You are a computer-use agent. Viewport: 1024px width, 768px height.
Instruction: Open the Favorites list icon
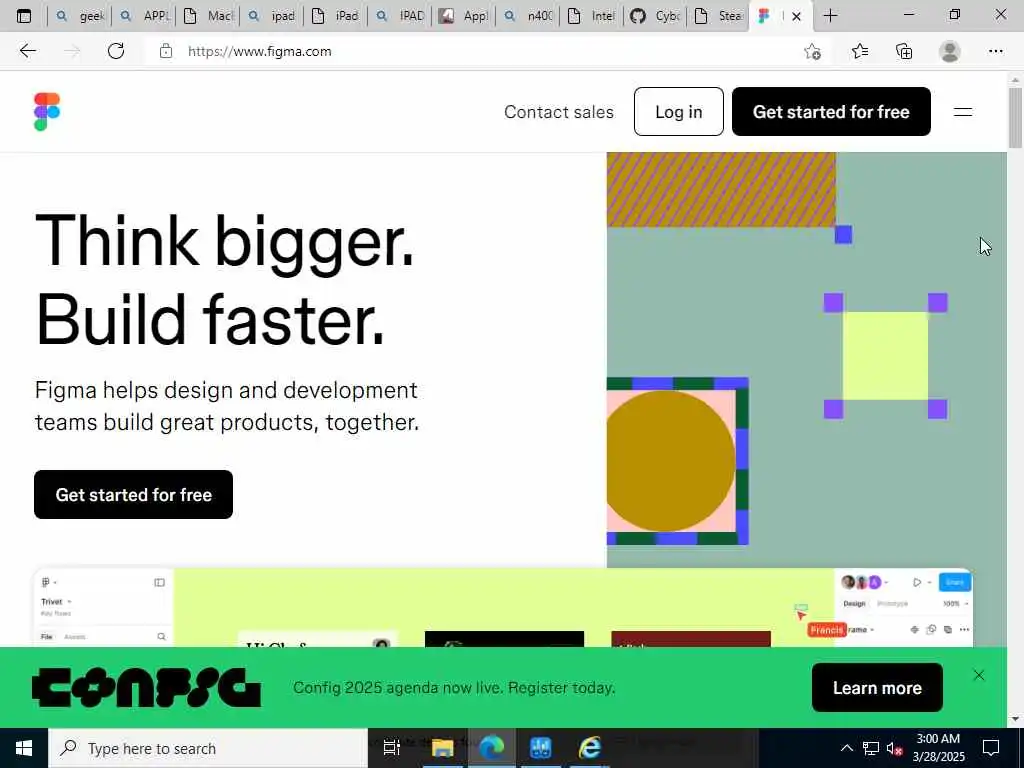(x=859, y=51)
